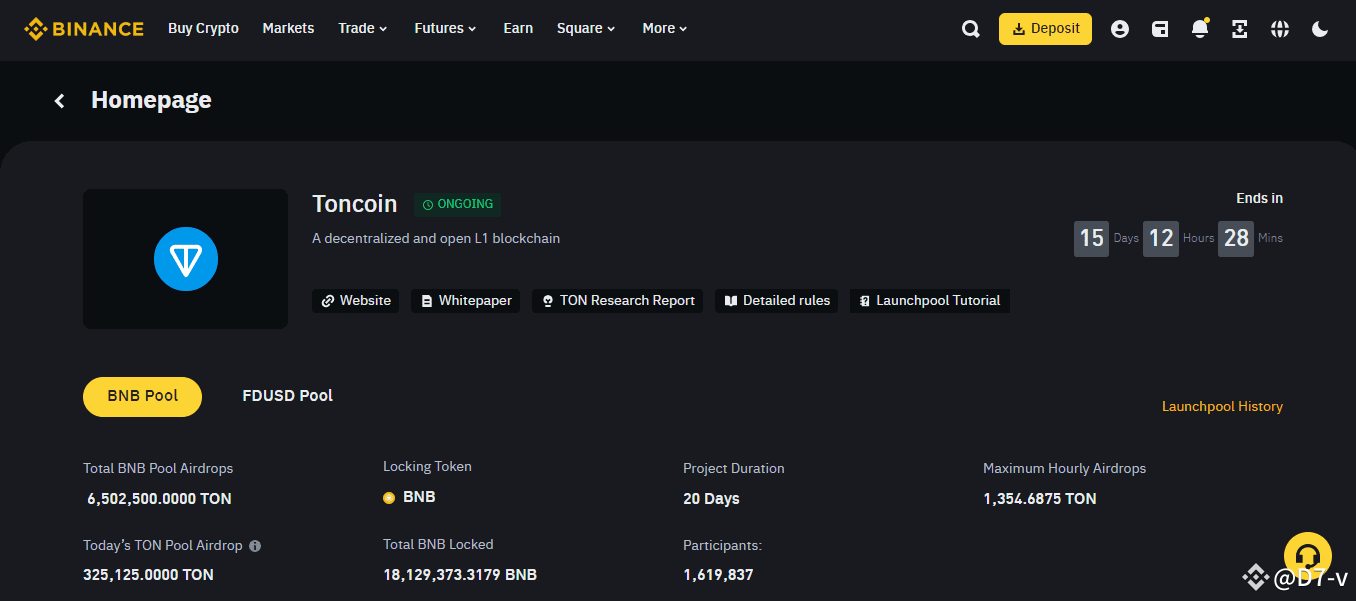1356x601 pixels.
Task: Expand the Trade dropdown menu
Action: 362,28
